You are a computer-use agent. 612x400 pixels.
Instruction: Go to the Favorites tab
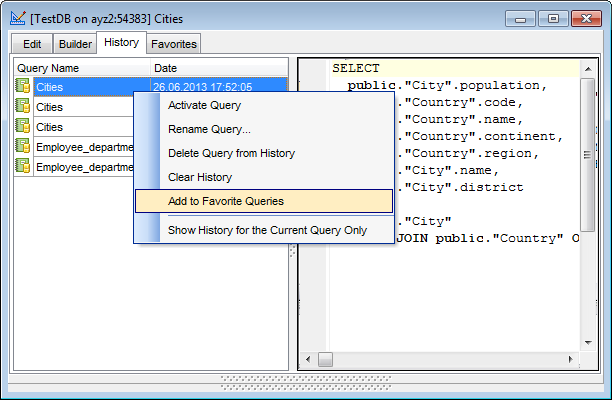(x=174, y=43)
